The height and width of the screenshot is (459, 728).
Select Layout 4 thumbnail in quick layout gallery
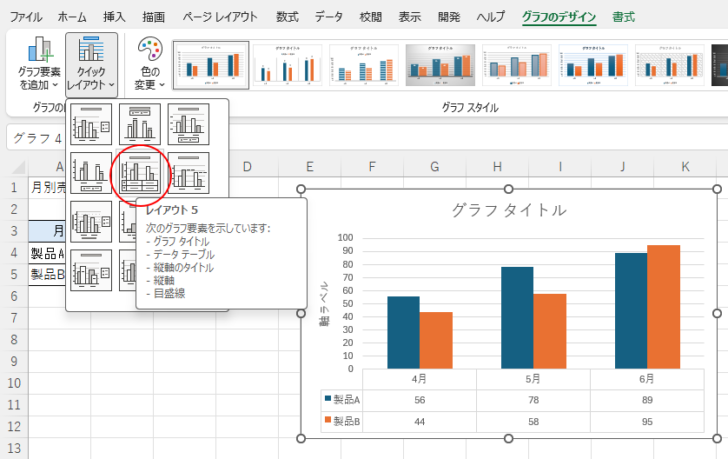[x=91, y=173]
